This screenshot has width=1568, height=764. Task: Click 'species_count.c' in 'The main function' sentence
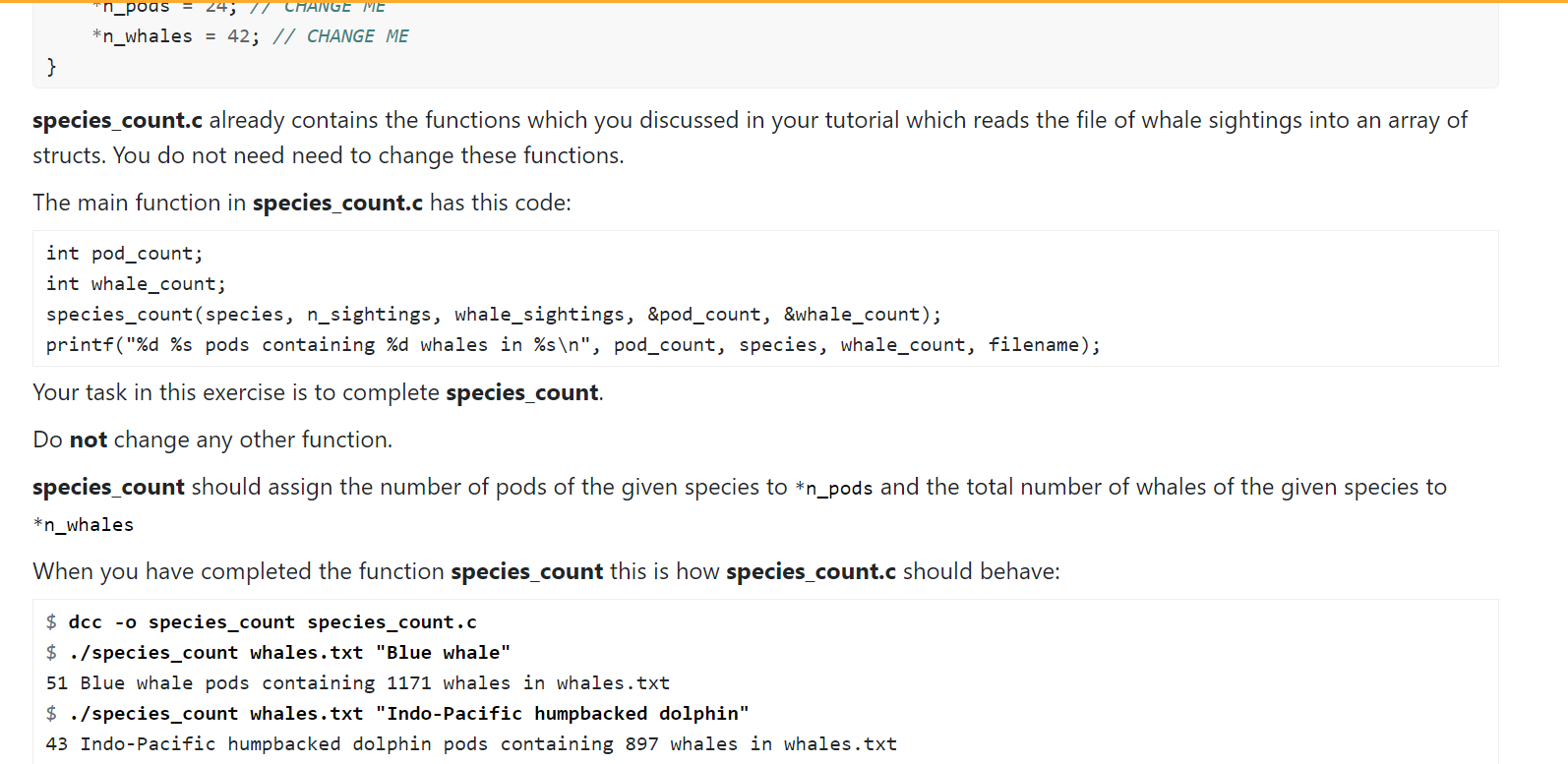point(337,203)
